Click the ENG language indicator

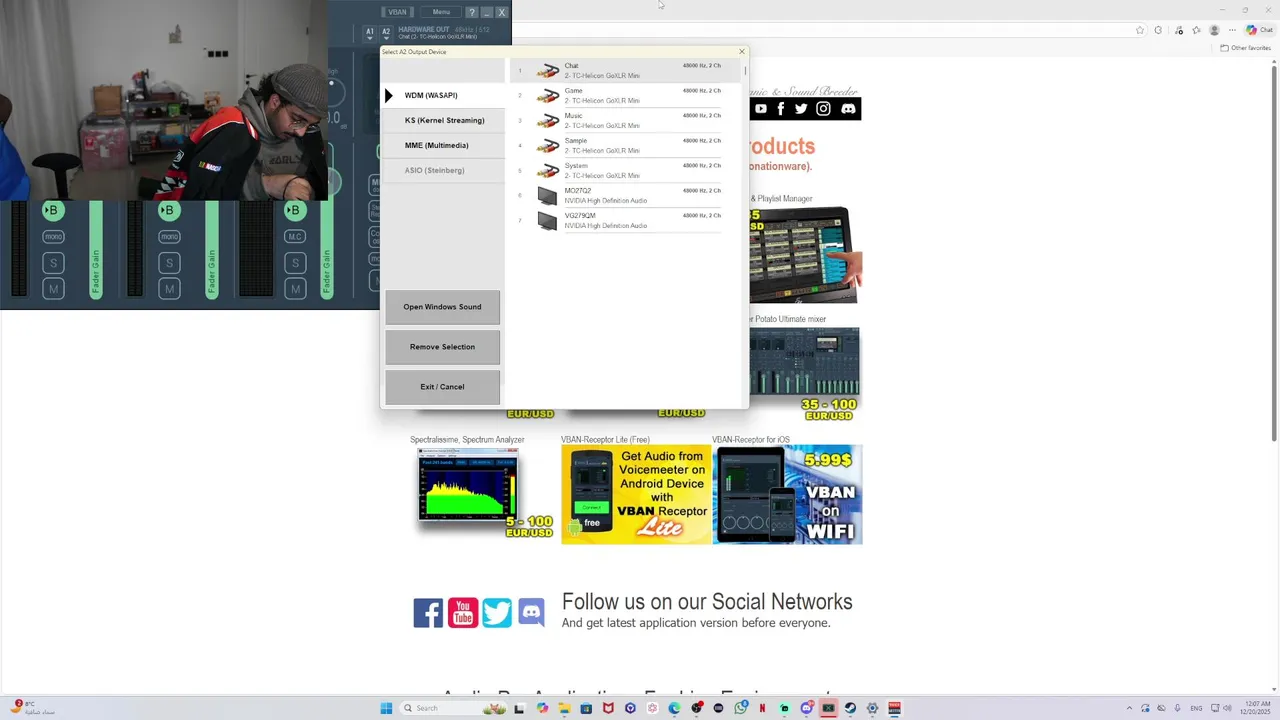1196,708
